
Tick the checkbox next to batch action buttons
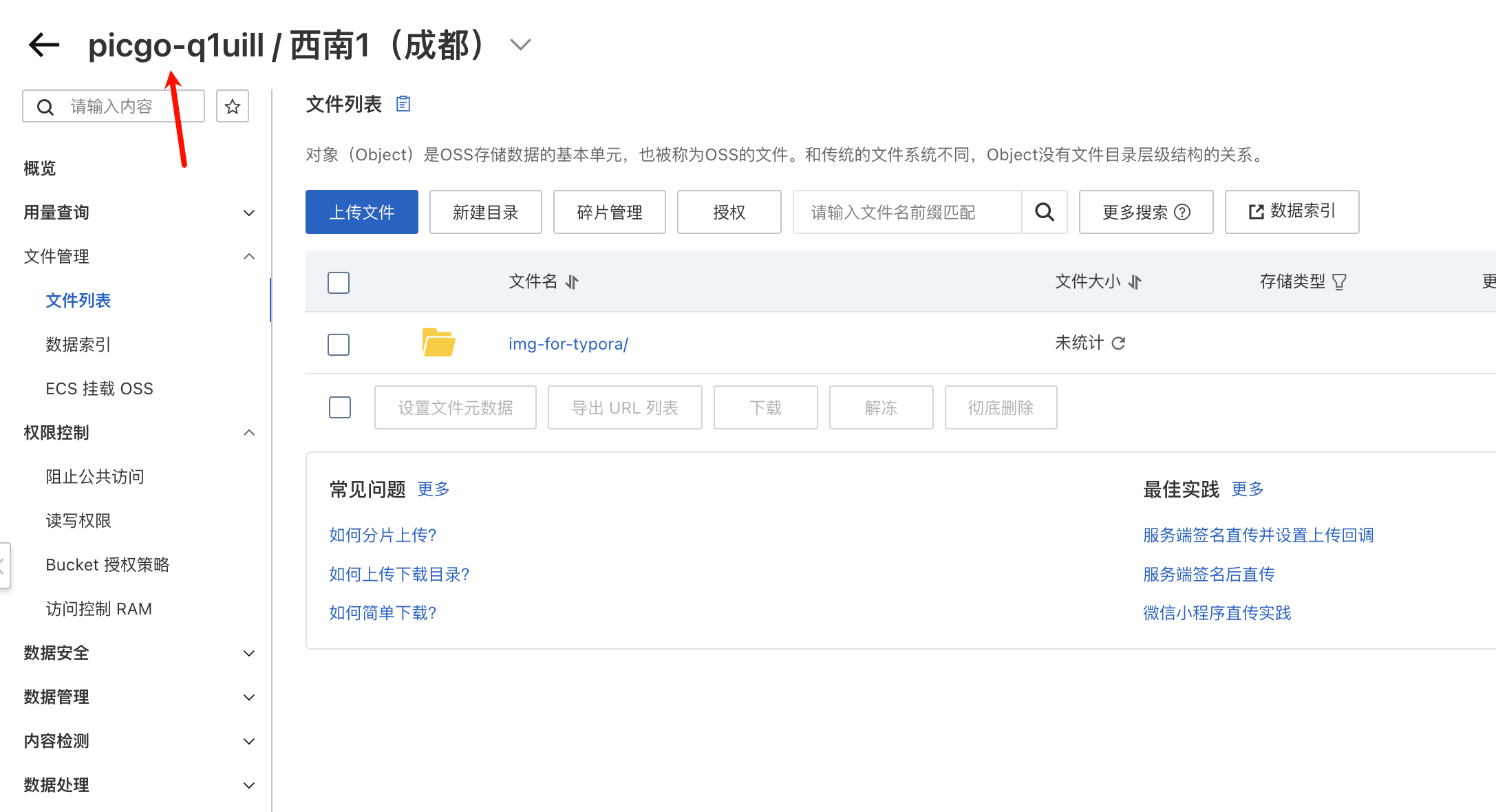340,407
